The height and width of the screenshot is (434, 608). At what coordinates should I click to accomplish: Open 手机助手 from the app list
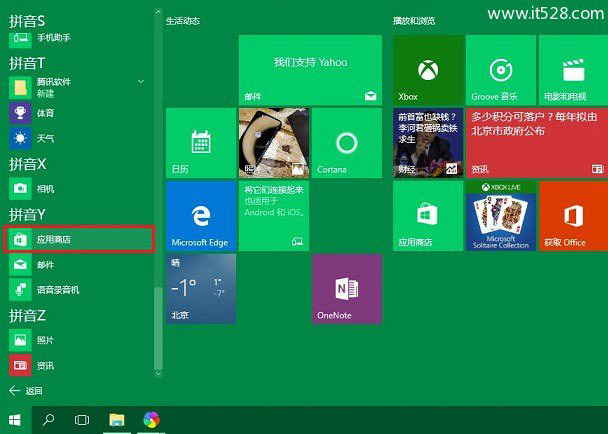78,38
